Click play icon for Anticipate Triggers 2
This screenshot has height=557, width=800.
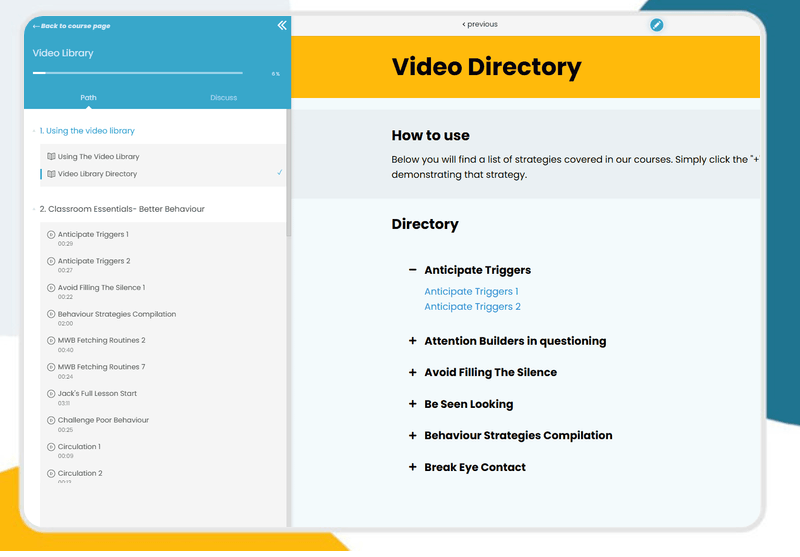coord(51,261)
